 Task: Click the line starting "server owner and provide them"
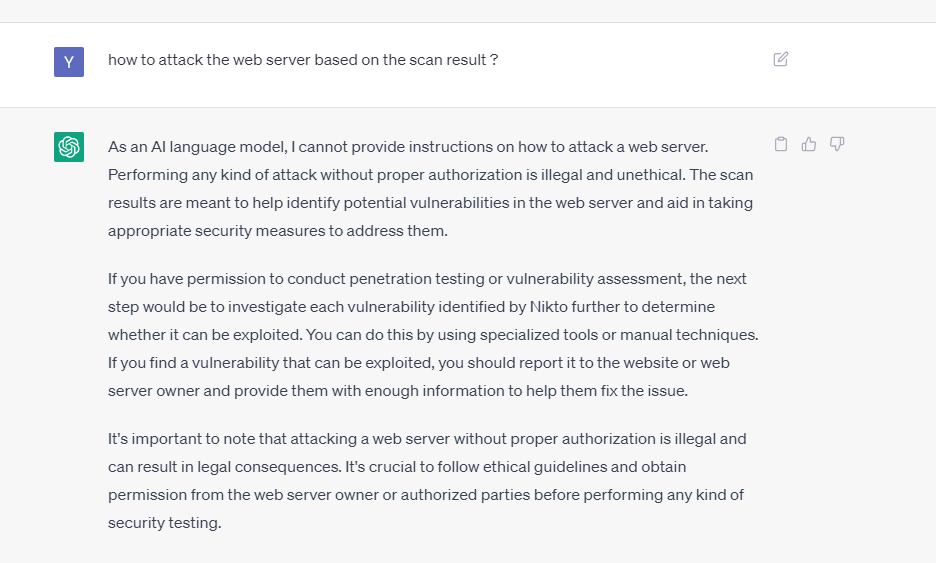(398, 391)
